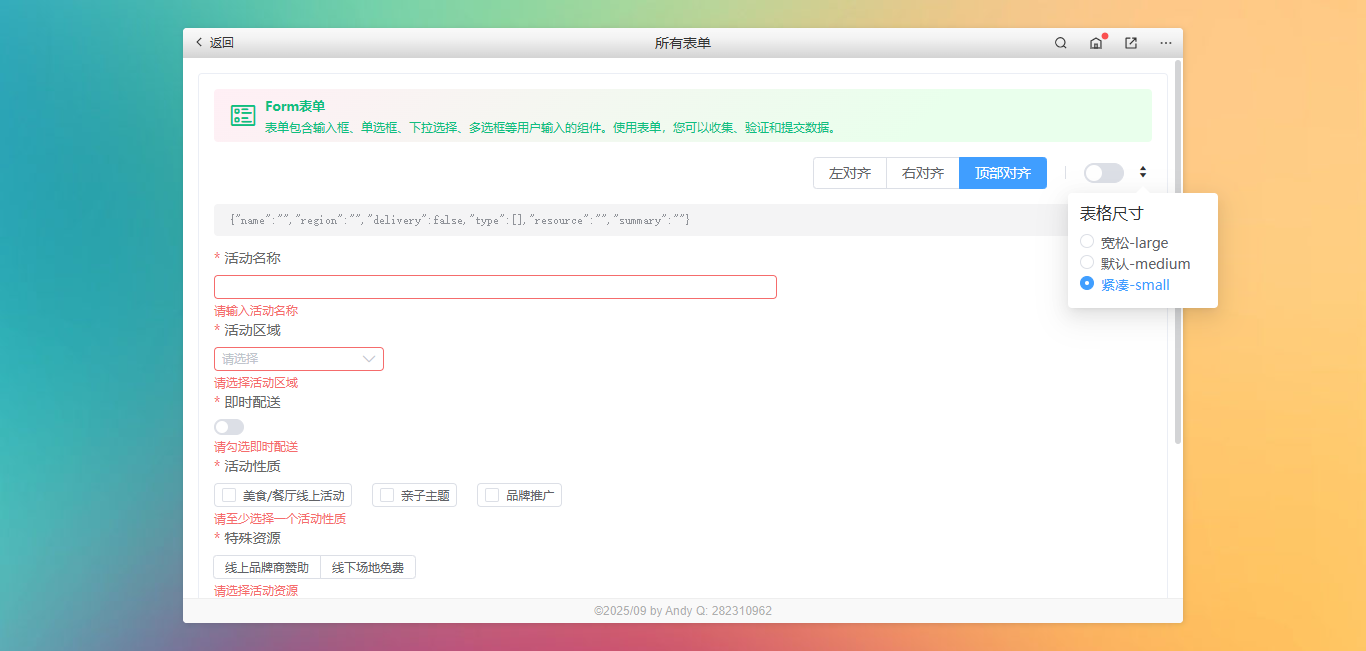Open the home icon with red notification badge
1366x651 pixels.
(1095, 43)
